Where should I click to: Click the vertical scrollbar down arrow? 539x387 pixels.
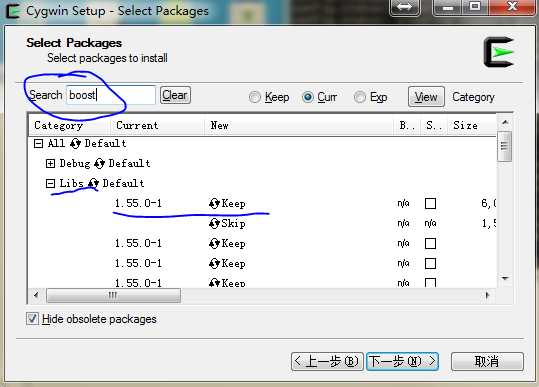coord(505,278)
